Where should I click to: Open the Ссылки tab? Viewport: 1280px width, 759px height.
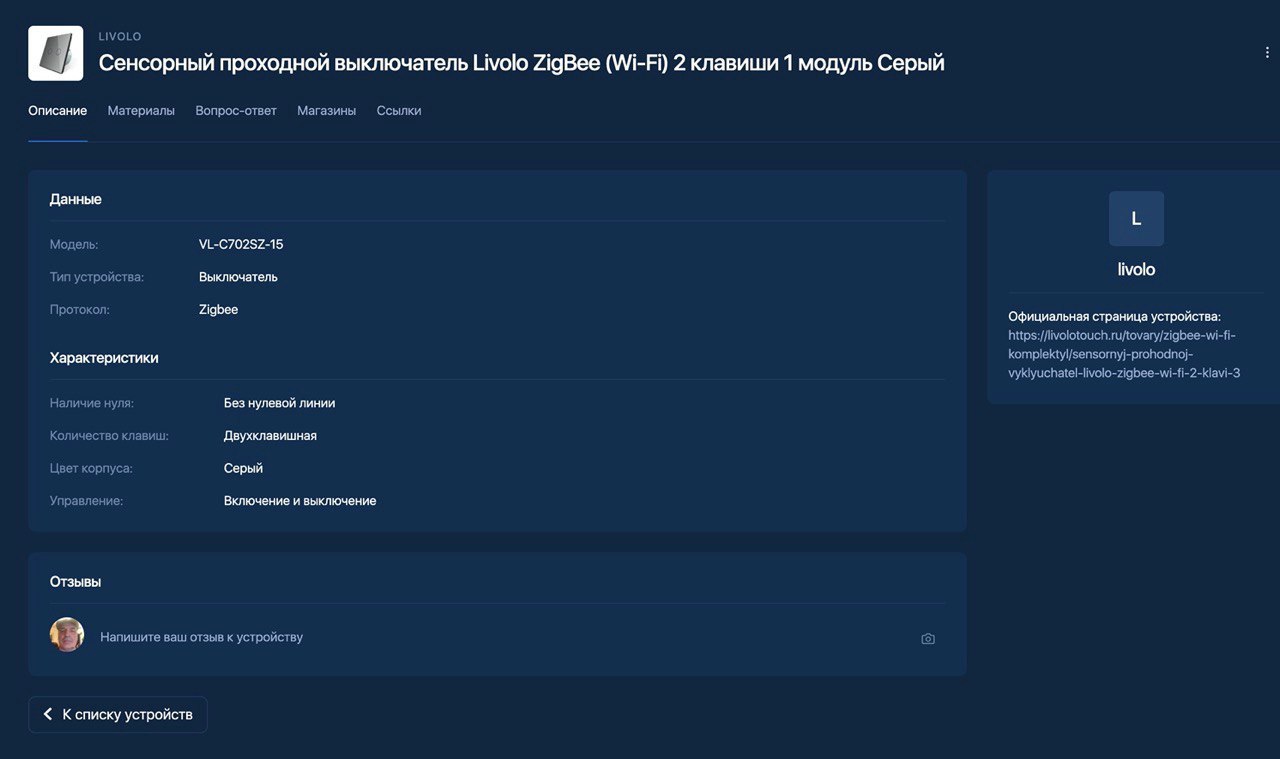pyautogui.click(x=399, y=111)
